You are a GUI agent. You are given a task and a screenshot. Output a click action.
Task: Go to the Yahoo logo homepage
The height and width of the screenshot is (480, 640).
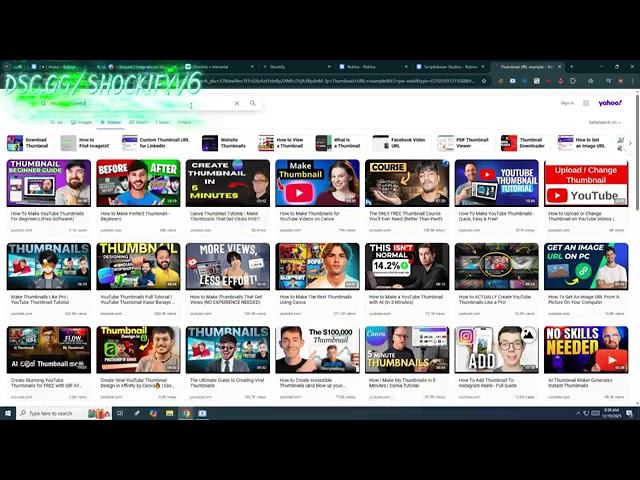point(610,103)
